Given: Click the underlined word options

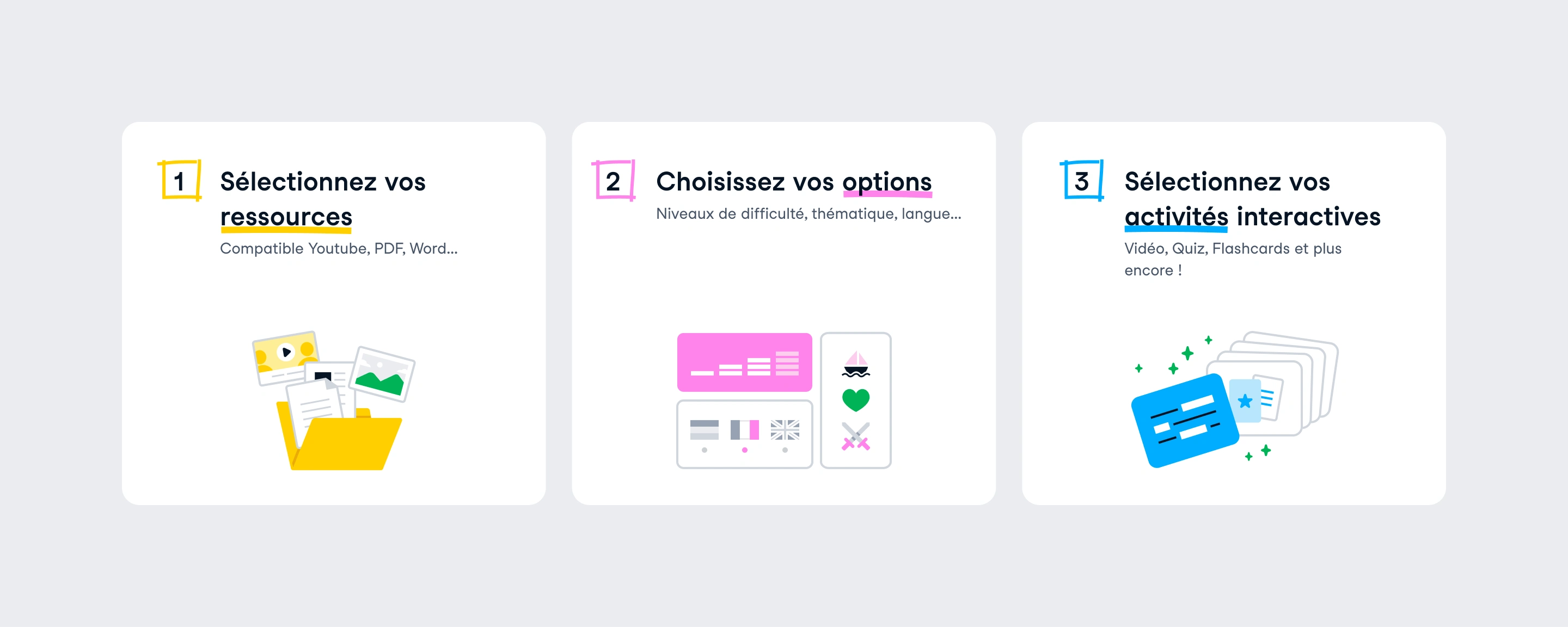Looking at the screenshot, I should click(887, 183).
